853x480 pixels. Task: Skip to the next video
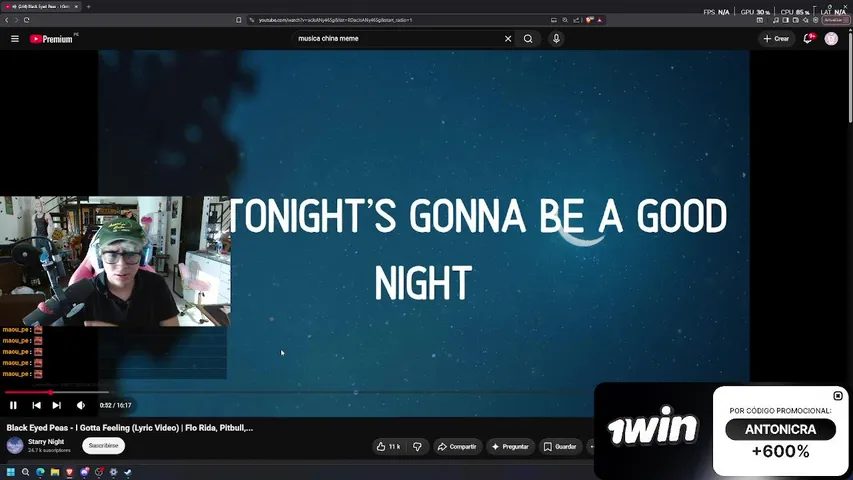(57, 405)
